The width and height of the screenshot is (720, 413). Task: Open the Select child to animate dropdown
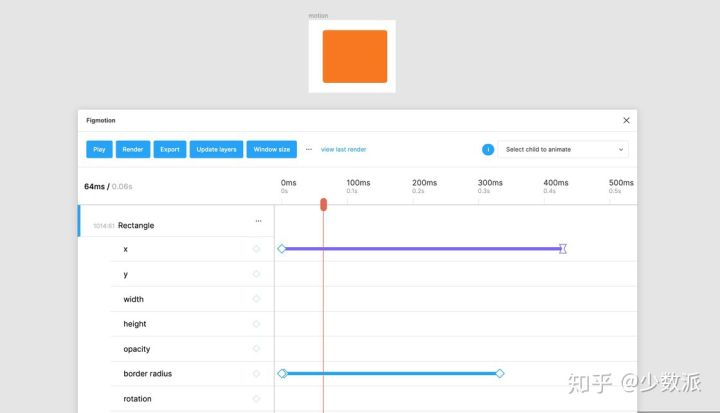click(563, 149)
